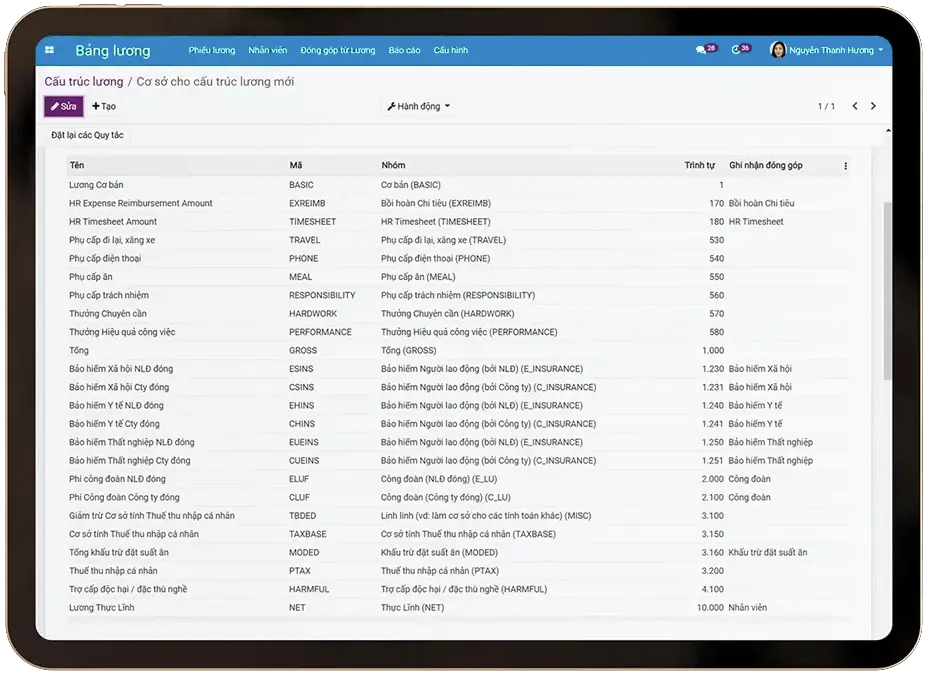Sort table by Trình tự column header
Screen dimensions: 926x673
click(x=699, y=165)
